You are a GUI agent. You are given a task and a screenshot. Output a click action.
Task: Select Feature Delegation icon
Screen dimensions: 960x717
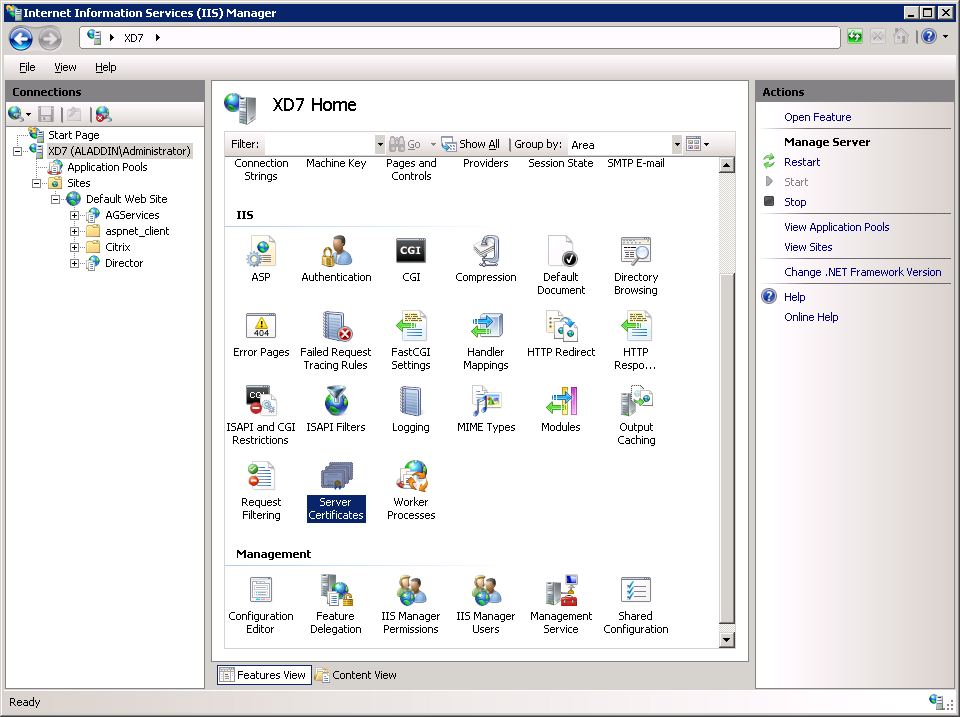coord(336,604)
